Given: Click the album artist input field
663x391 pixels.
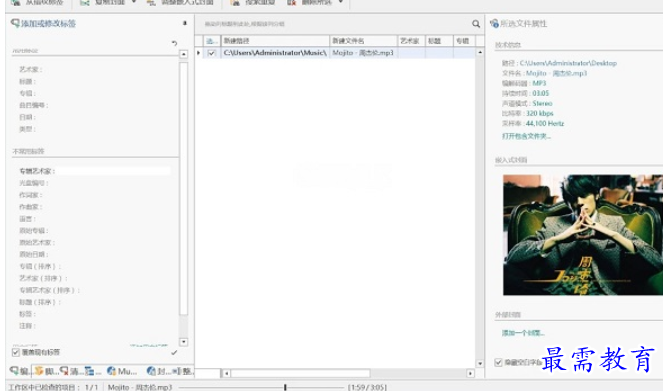Looking at the screenshot, I should [x=114, y=171].
